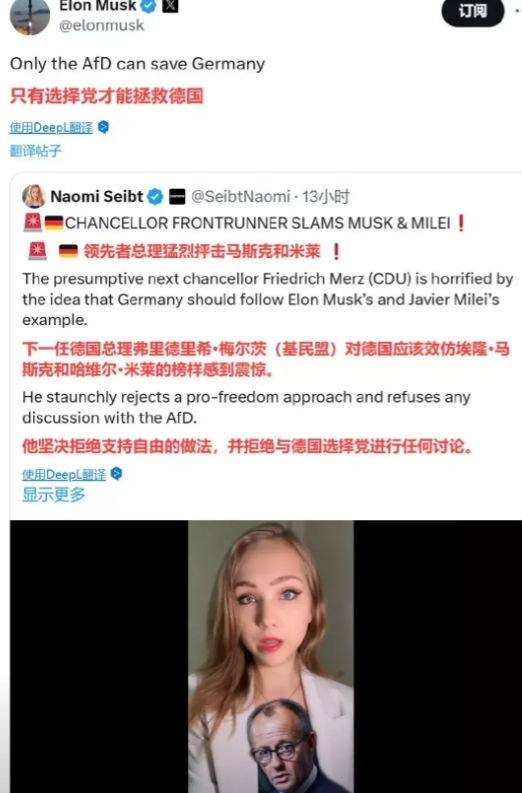Viewport: 522px width, 793px height.
Task: Open the 使用DeepL翻译 link under Musk's post
Action: [51, 127]
